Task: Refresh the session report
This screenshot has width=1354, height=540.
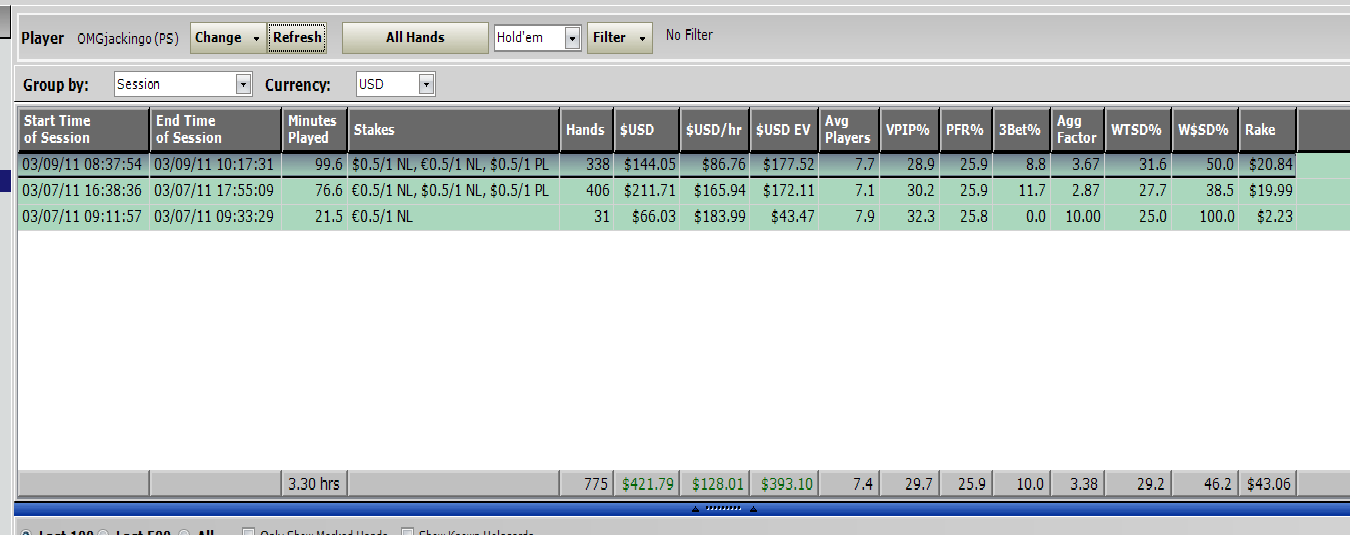Action: pos(298,38)
